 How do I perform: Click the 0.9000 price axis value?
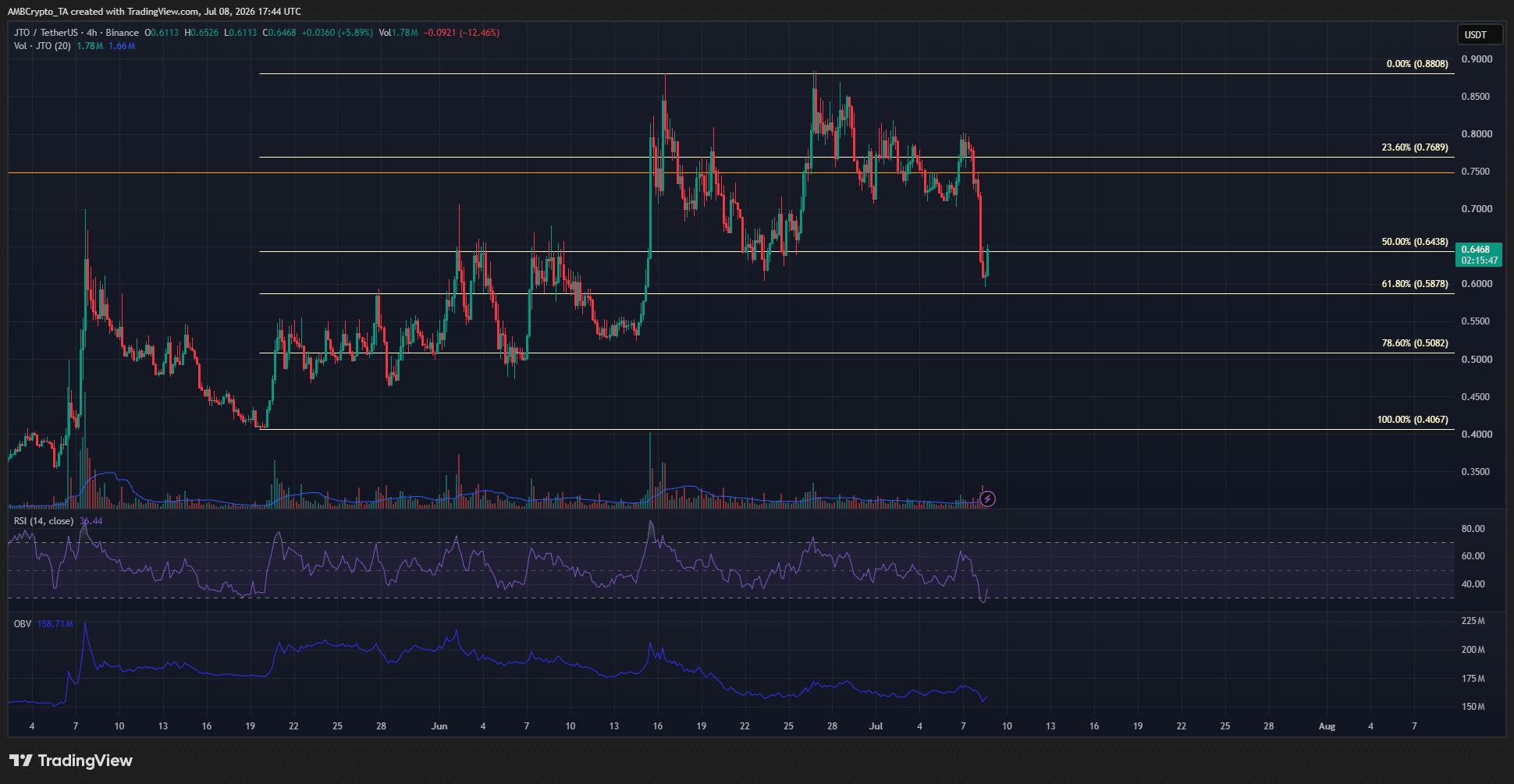[1477, 59]
